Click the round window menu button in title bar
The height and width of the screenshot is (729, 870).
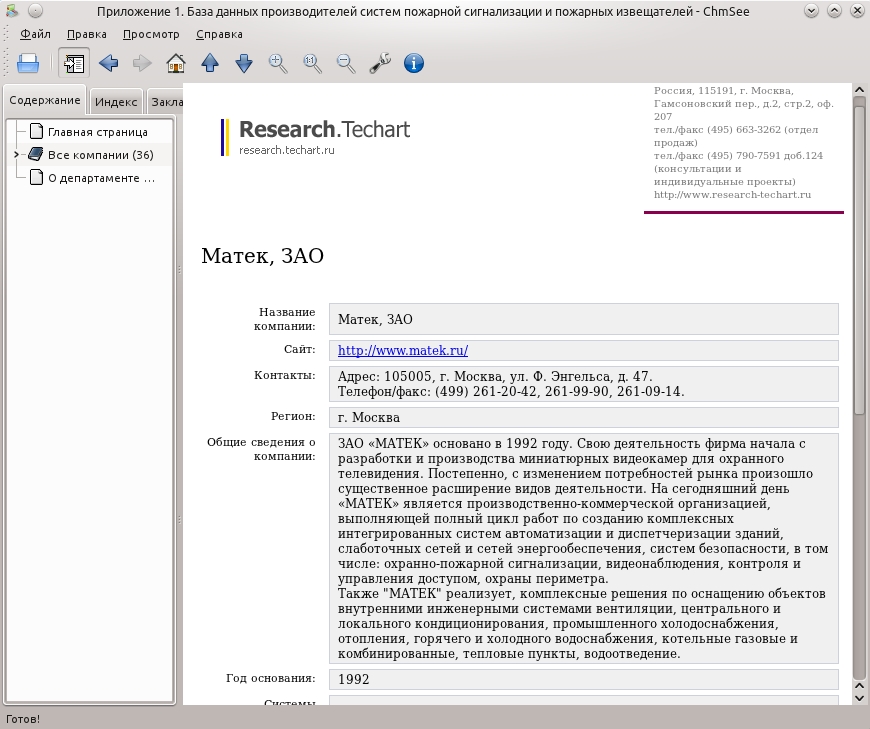[35, 11]
